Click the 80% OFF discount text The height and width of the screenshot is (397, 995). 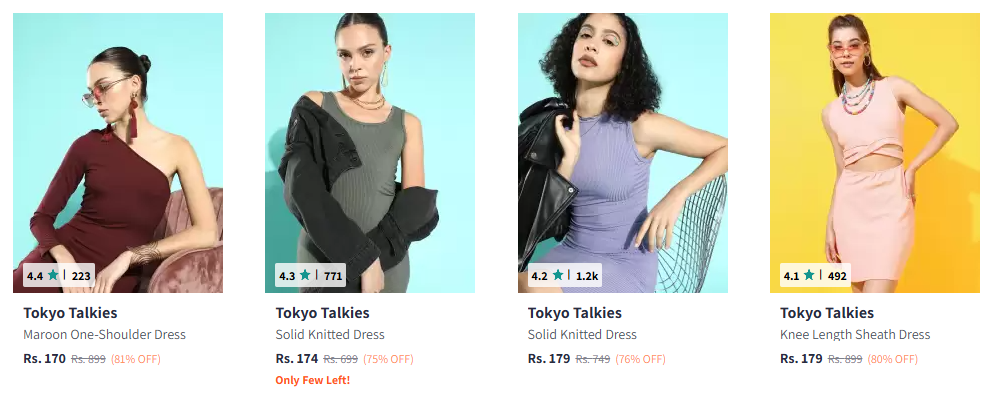coord(893,359)
